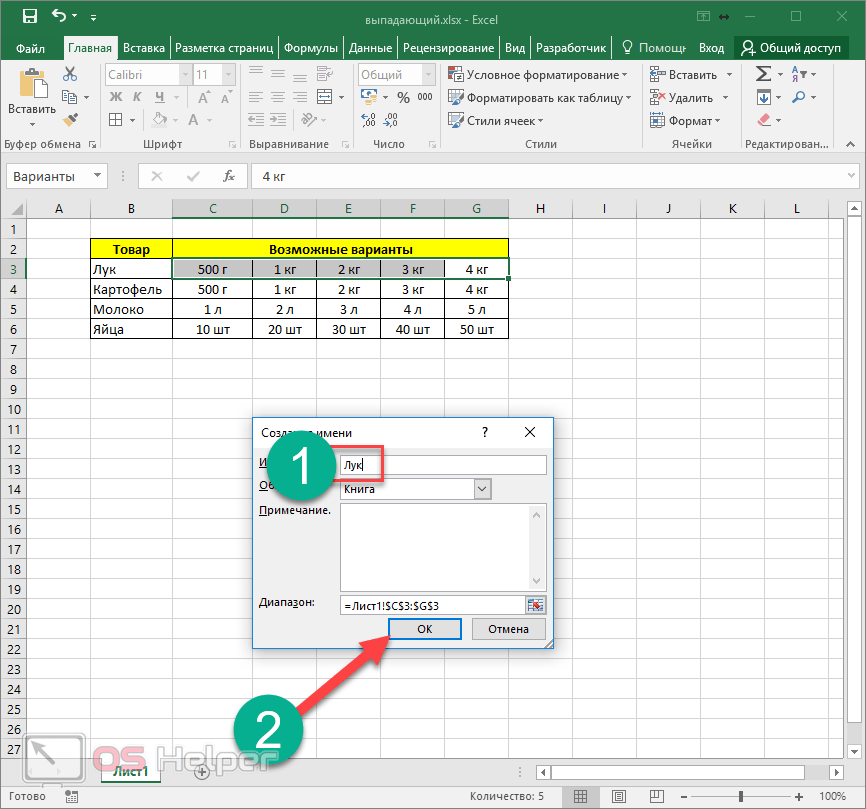Click the Undo arrow icon
The height and width of the screenshot is (809, 866).
pyautogui.click(x=59, y=16)
